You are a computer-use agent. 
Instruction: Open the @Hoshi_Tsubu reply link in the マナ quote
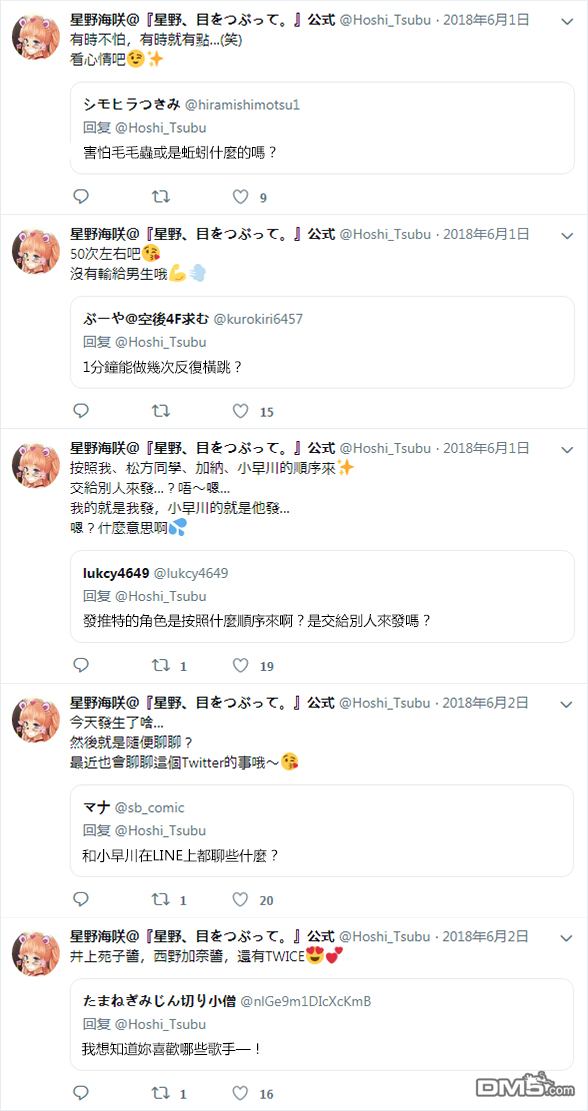(160, 830)
